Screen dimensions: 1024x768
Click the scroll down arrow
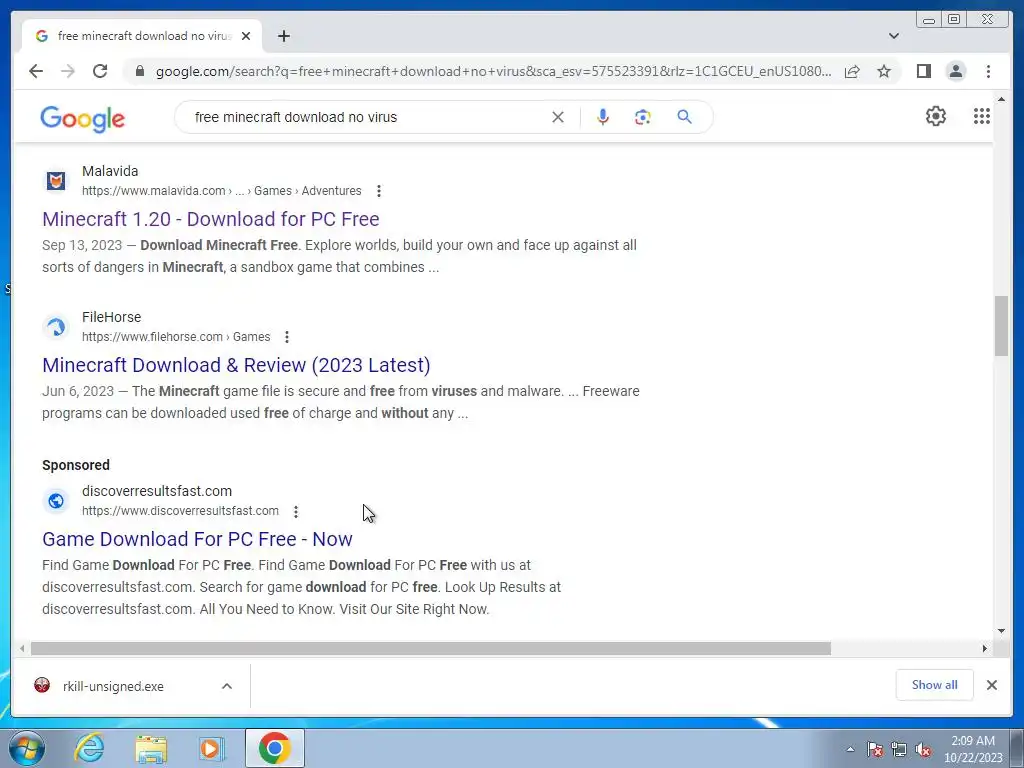pos(1001,631)
